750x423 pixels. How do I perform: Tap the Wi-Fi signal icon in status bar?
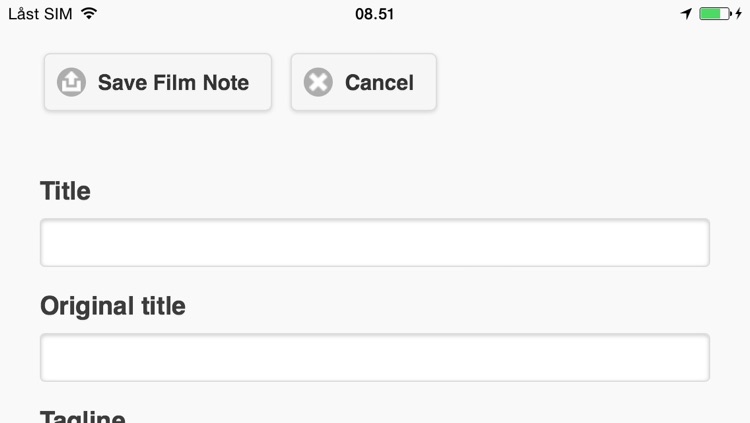tap(89, 13)
